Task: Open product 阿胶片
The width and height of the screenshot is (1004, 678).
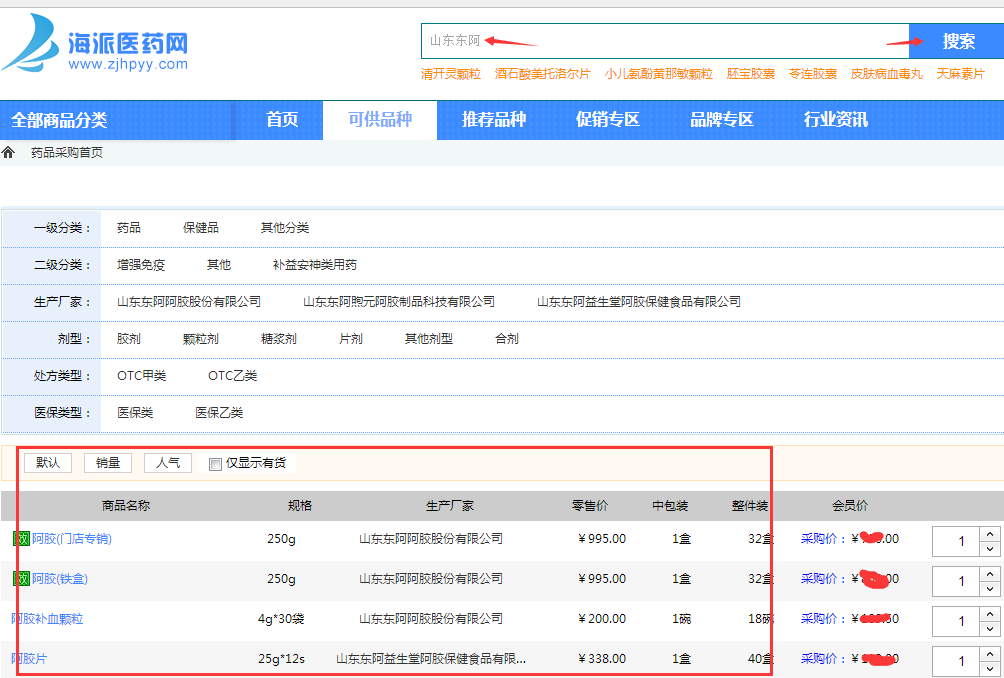Action: click(29, 659)
